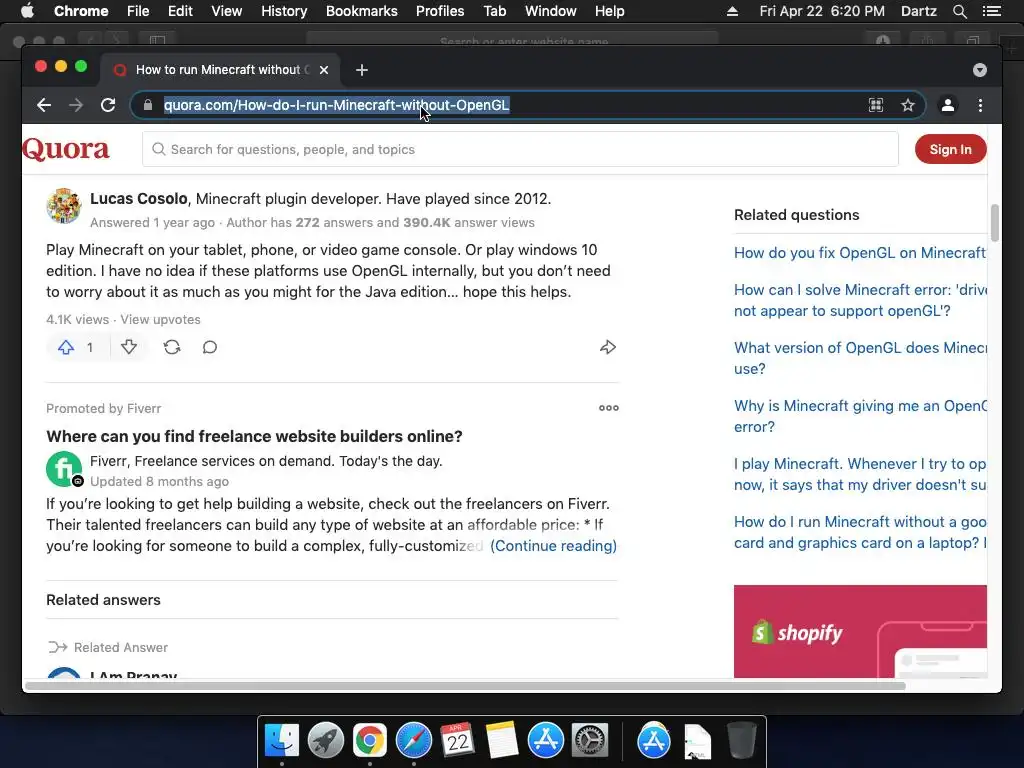This screenshot has width=1024, height=768.
Task: Bookmark this page with the star icon
Action: tap(907, 105)
